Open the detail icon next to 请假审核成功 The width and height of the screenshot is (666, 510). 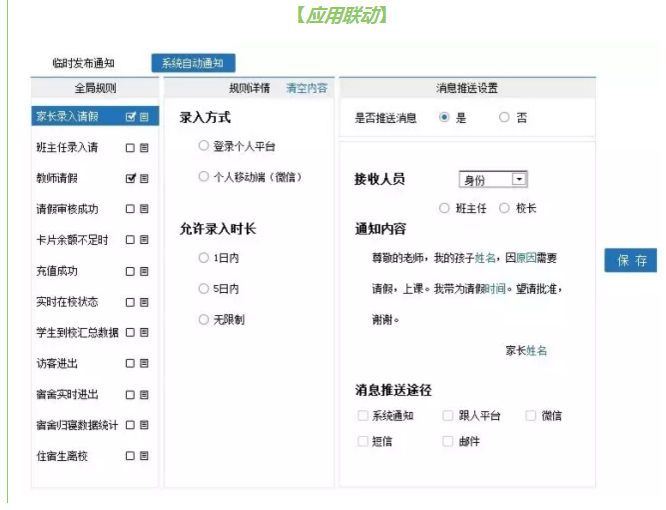tap(145, 209)
